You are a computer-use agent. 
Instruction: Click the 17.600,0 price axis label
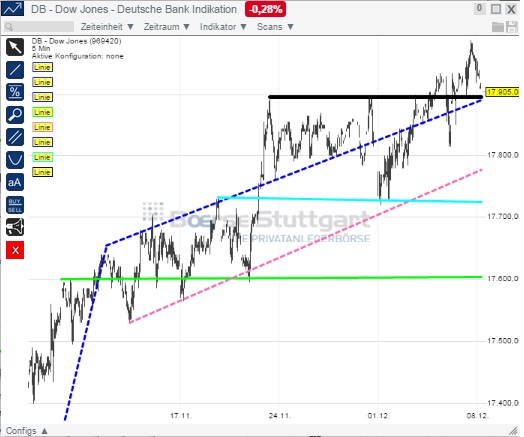point(503,279)
